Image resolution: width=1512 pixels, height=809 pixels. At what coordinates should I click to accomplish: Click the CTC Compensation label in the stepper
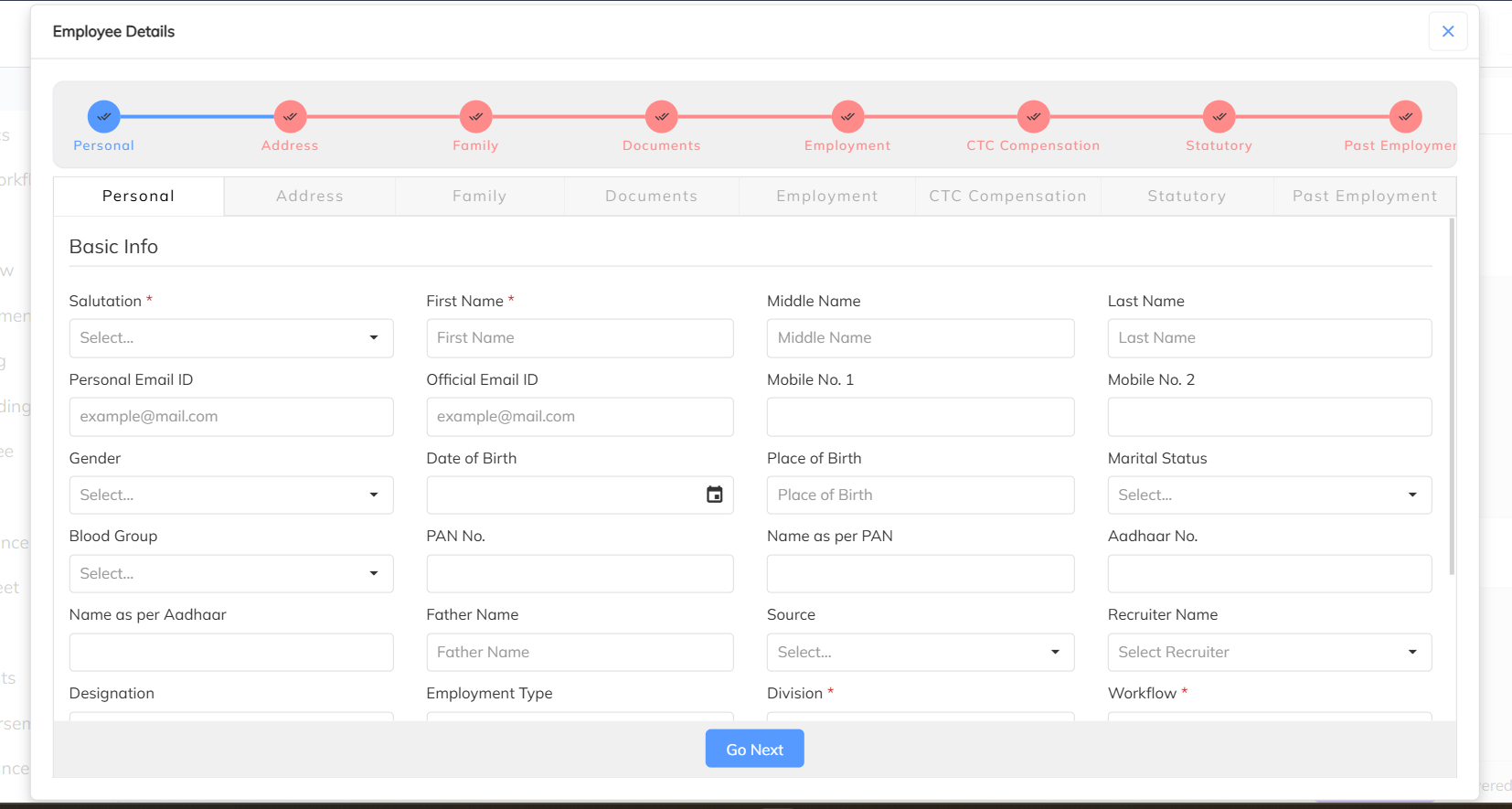[1034, 145]
